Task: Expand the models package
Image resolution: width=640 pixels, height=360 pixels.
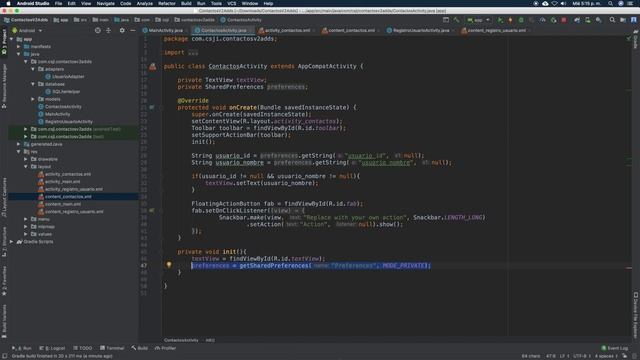Action: (33, 99)
